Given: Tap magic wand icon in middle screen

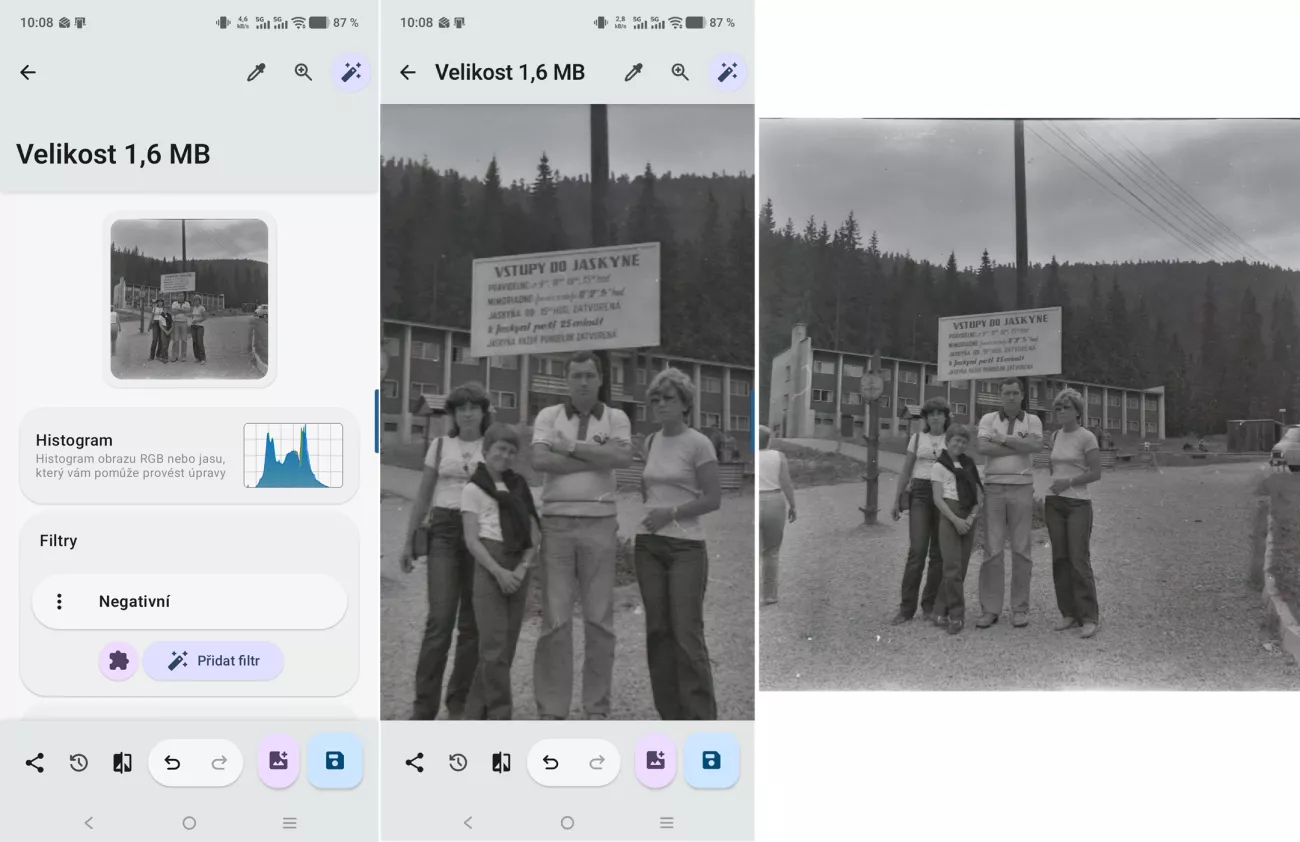Looking at the screenshot, I should click(728, 72).
